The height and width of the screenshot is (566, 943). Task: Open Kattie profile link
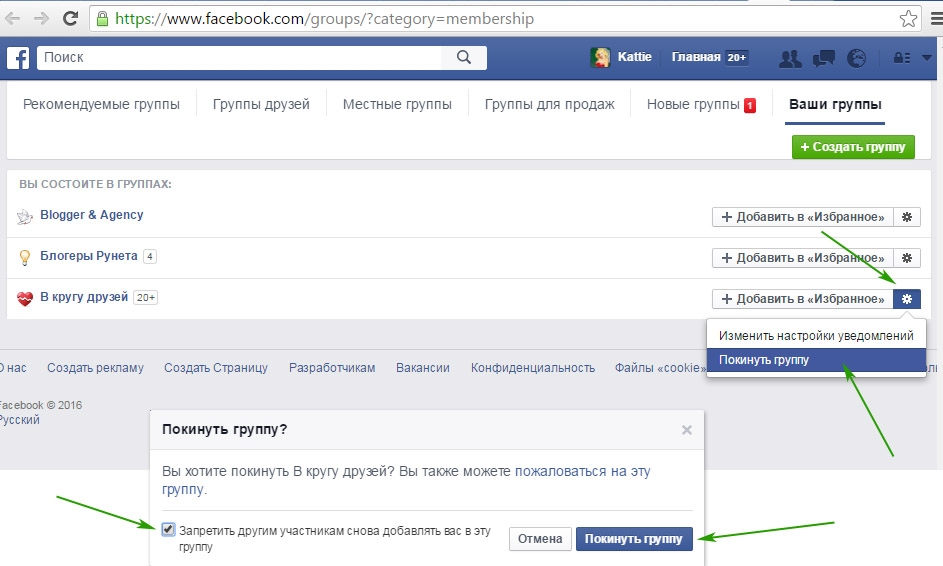(634, 57)
